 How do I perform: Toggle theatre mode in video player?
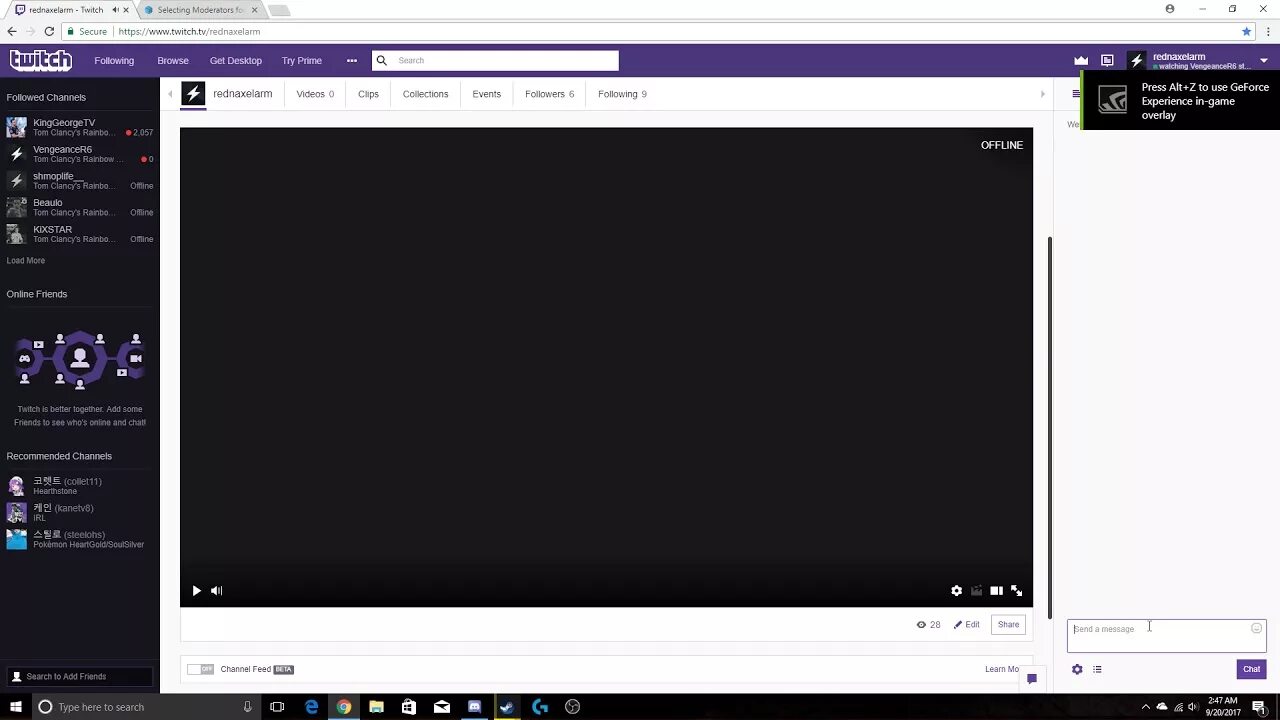point(996,591)
